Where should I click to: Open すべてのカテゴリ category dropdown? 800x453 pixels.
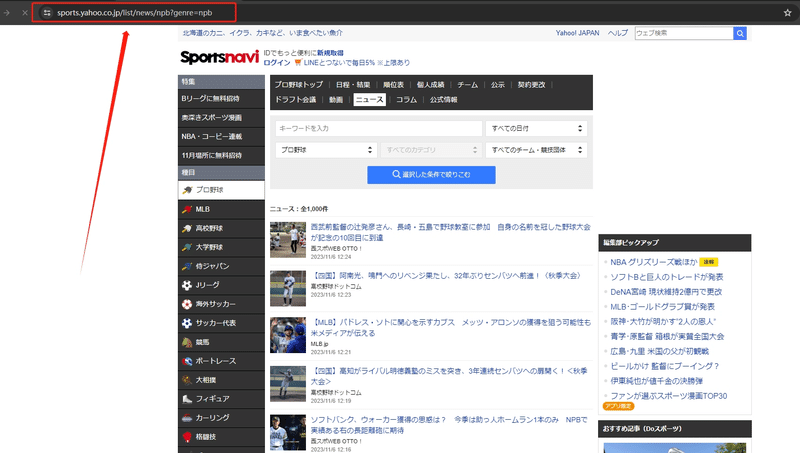coord(431,150)
